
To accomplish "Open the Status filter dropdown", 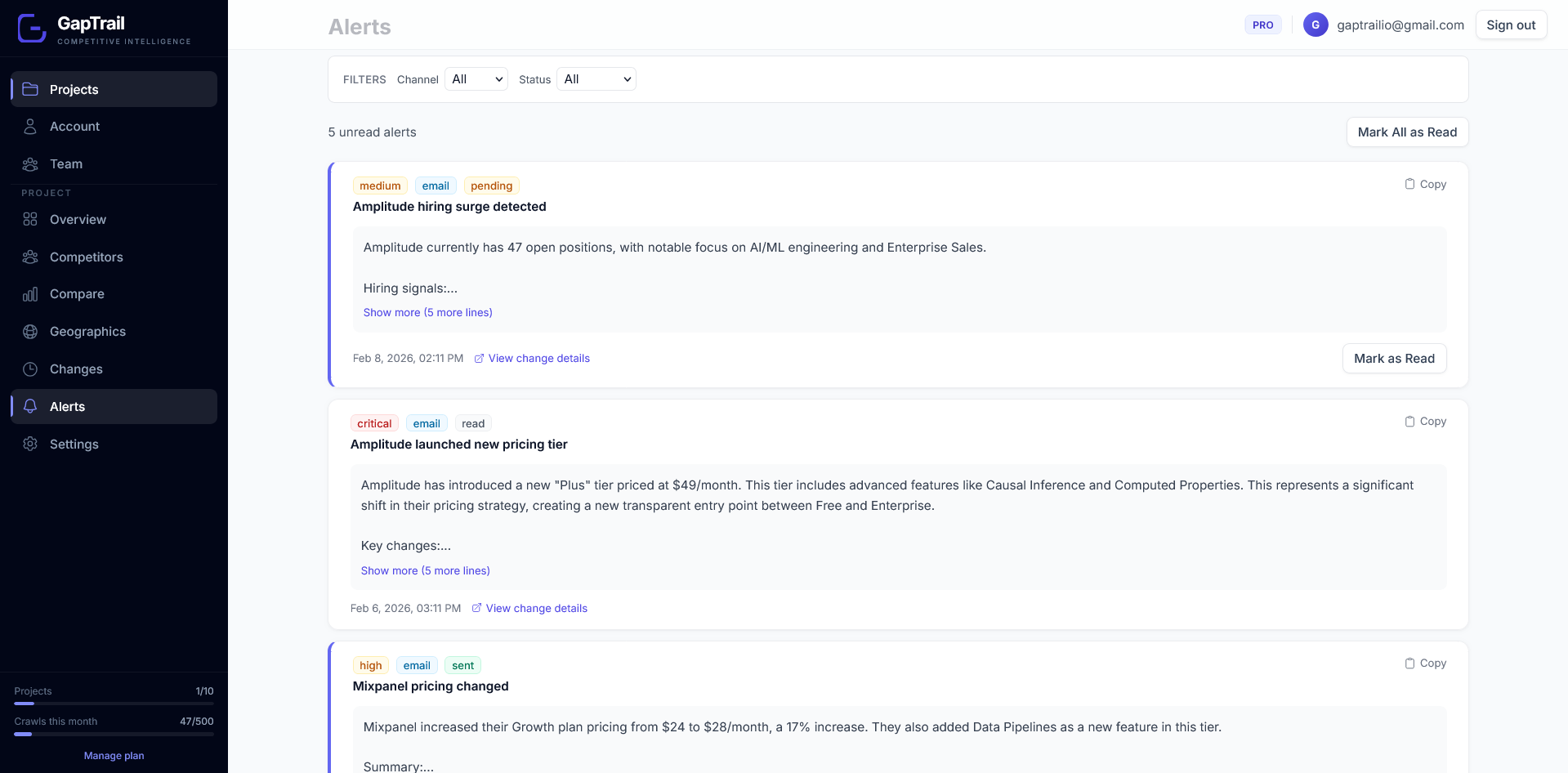I will pos(596,79).
